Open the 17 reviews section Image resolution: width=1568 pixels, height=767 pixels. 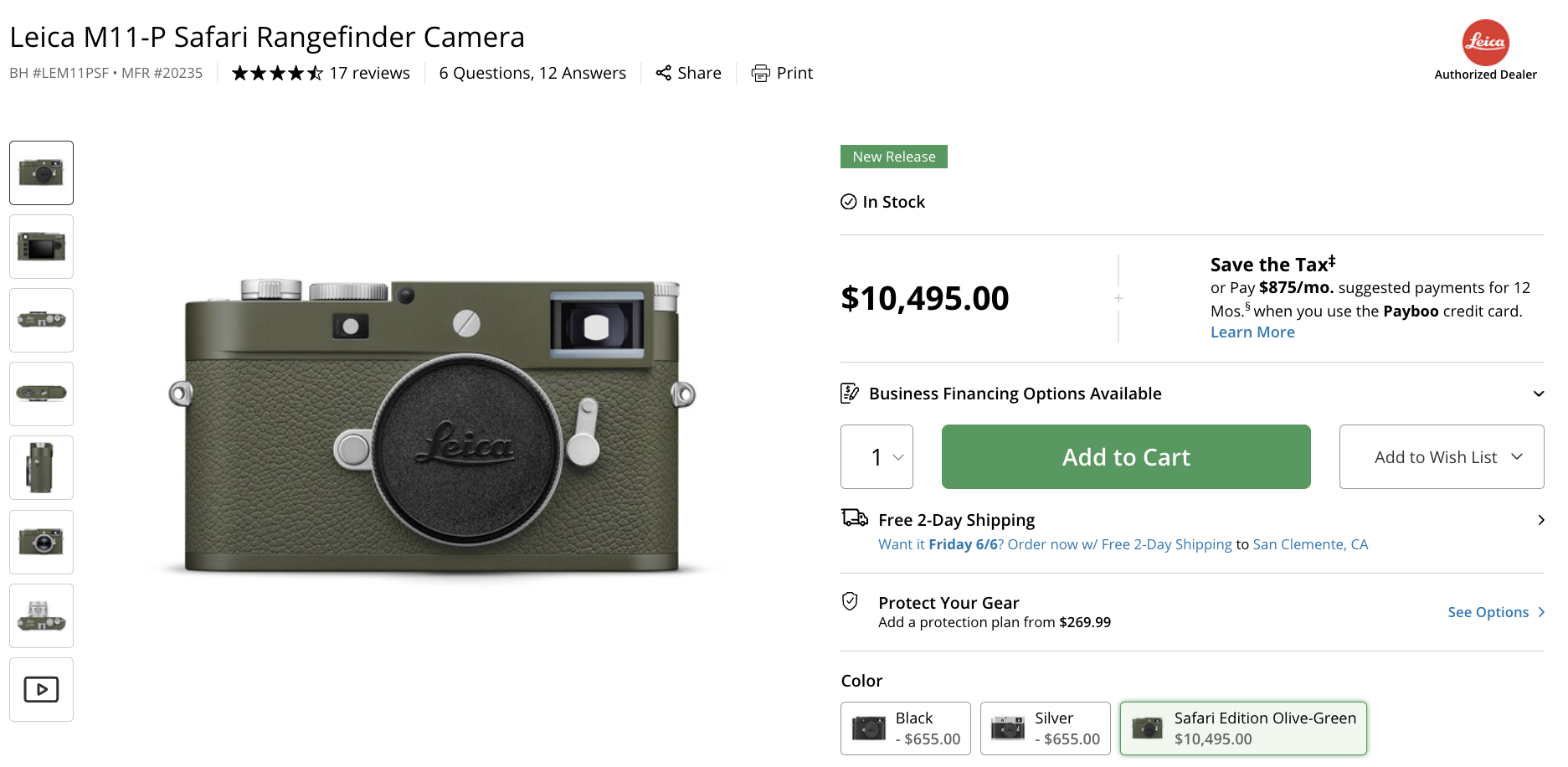tap(369, 73)
